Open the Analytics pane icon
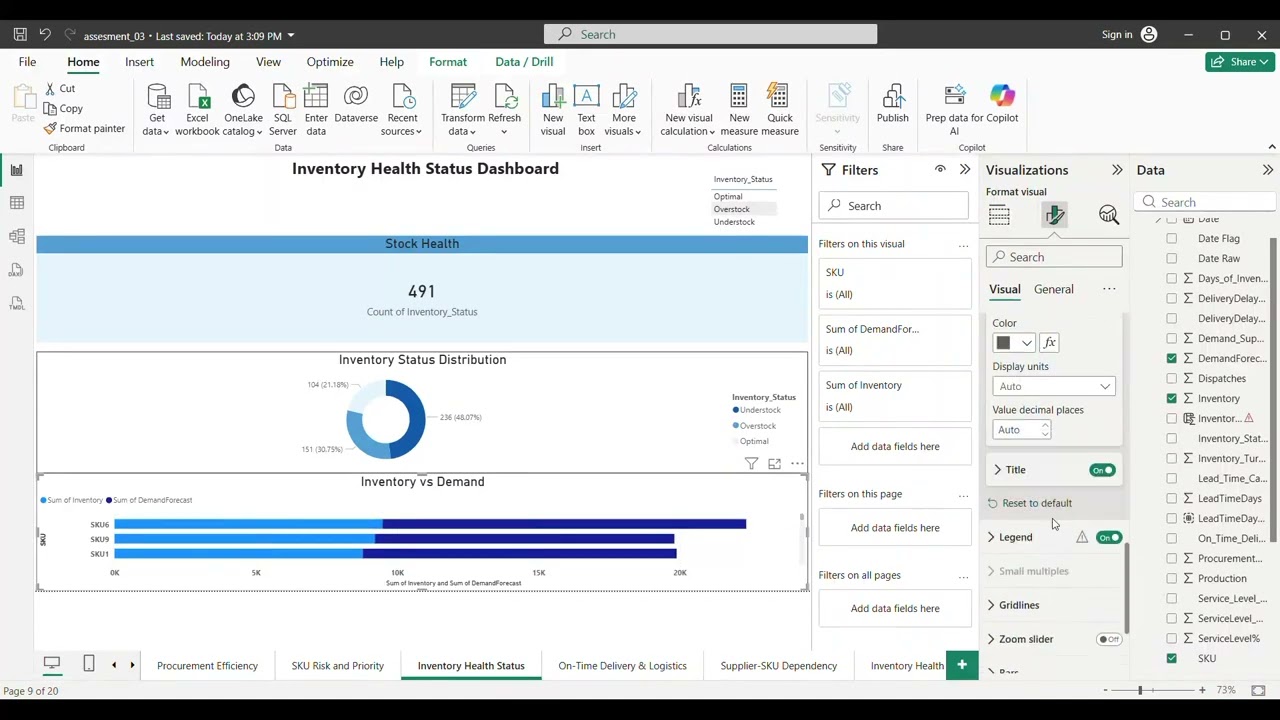The height and width of the screenshot is (720, 1280). [x=1108, y=215]
